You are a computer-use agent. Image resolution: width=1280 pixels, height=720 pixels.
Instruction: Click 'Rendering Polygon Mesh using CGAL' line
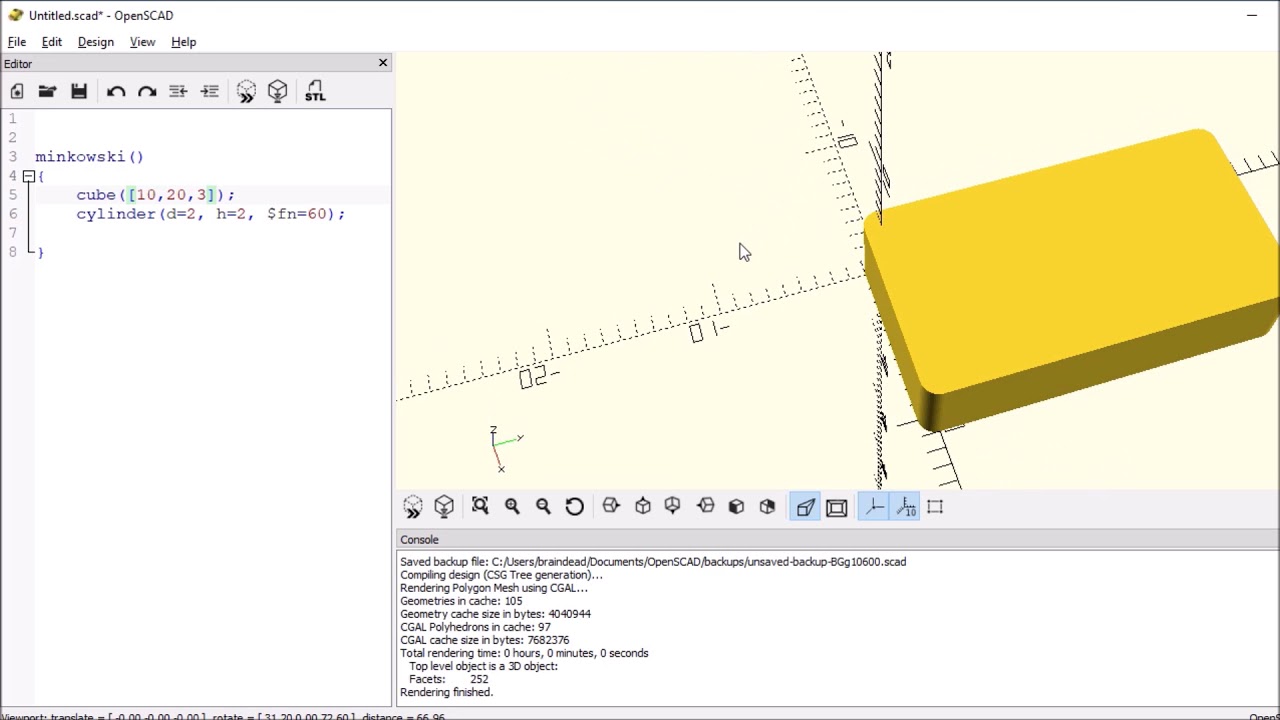tap(494, 588)
